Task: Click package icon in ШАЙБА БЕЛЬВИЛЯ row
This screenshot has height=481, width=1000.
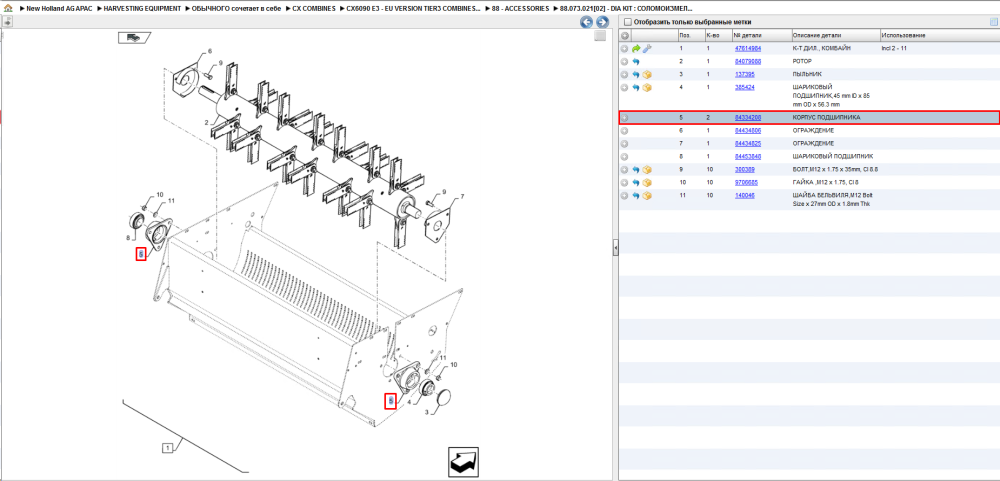Action: point(647,195)
